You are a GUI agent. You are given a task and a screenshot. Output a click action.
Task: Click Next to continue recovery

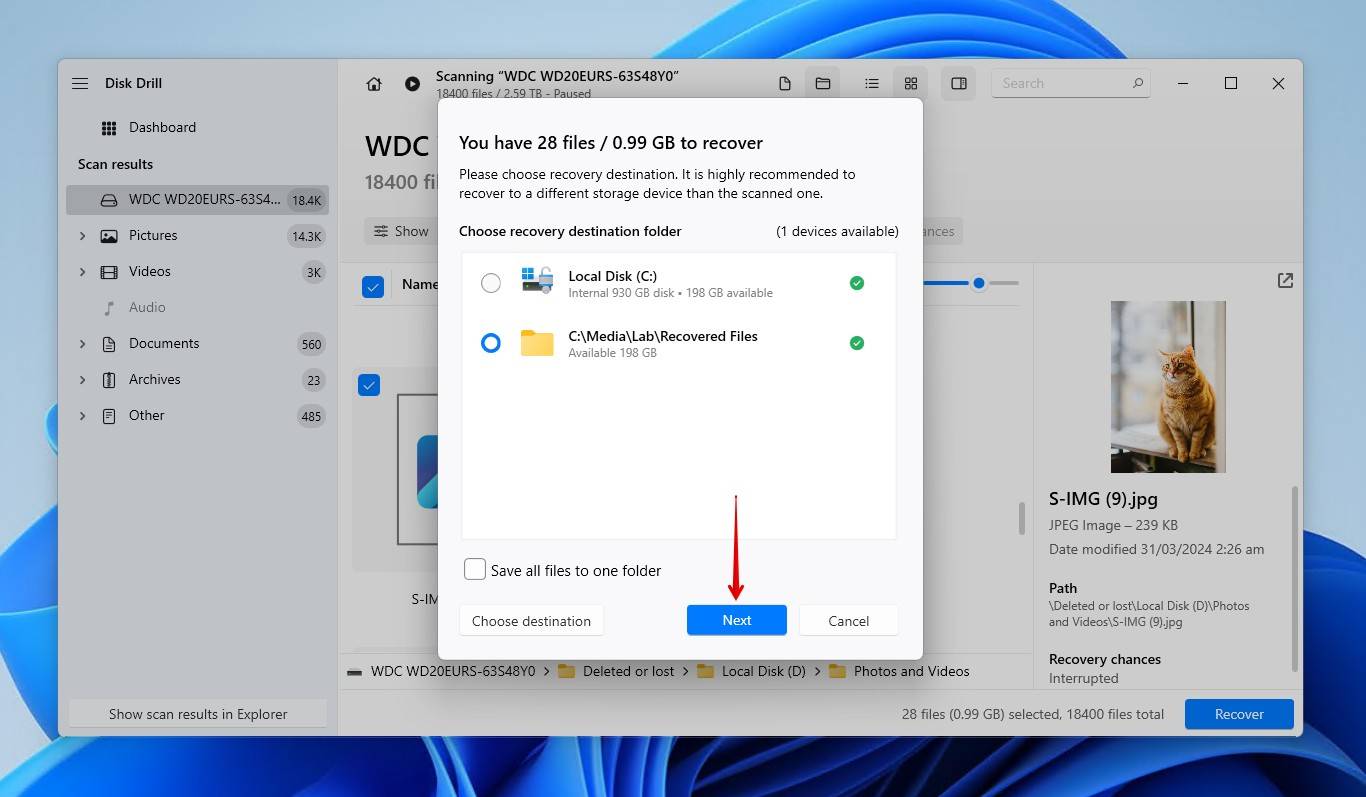coord(736,620)
